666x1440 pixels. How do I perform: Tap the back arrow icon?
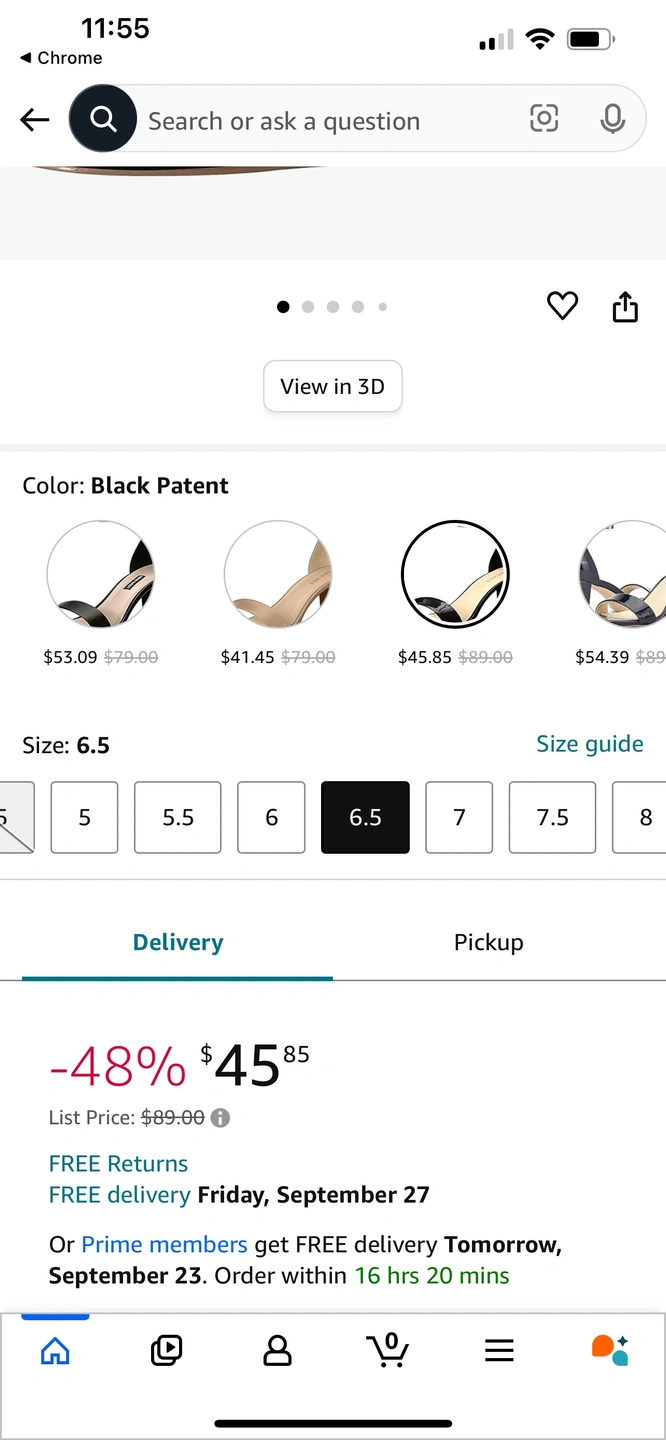coord(35,121)
